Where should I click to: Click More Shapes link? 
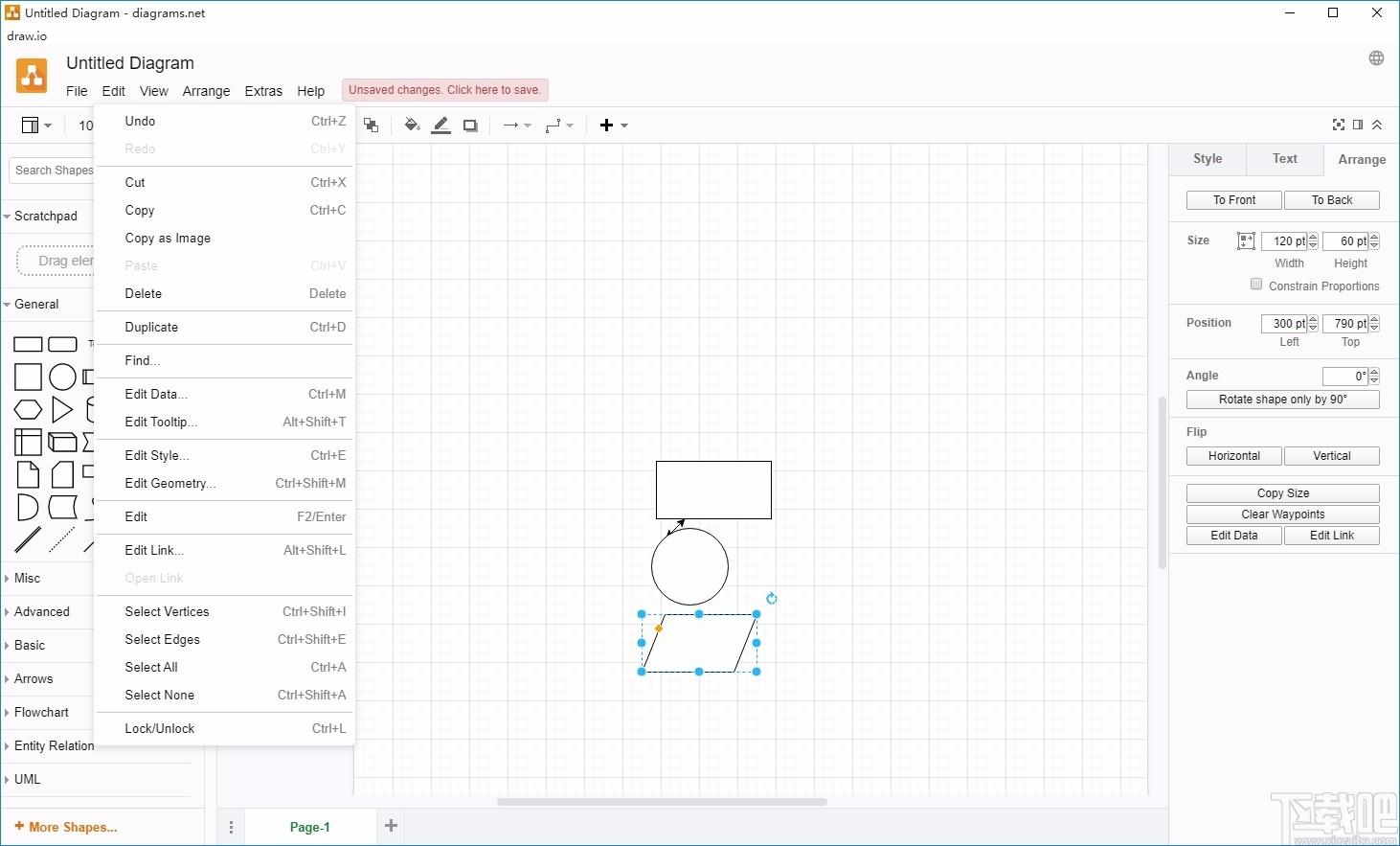click(x=66, y=827)
